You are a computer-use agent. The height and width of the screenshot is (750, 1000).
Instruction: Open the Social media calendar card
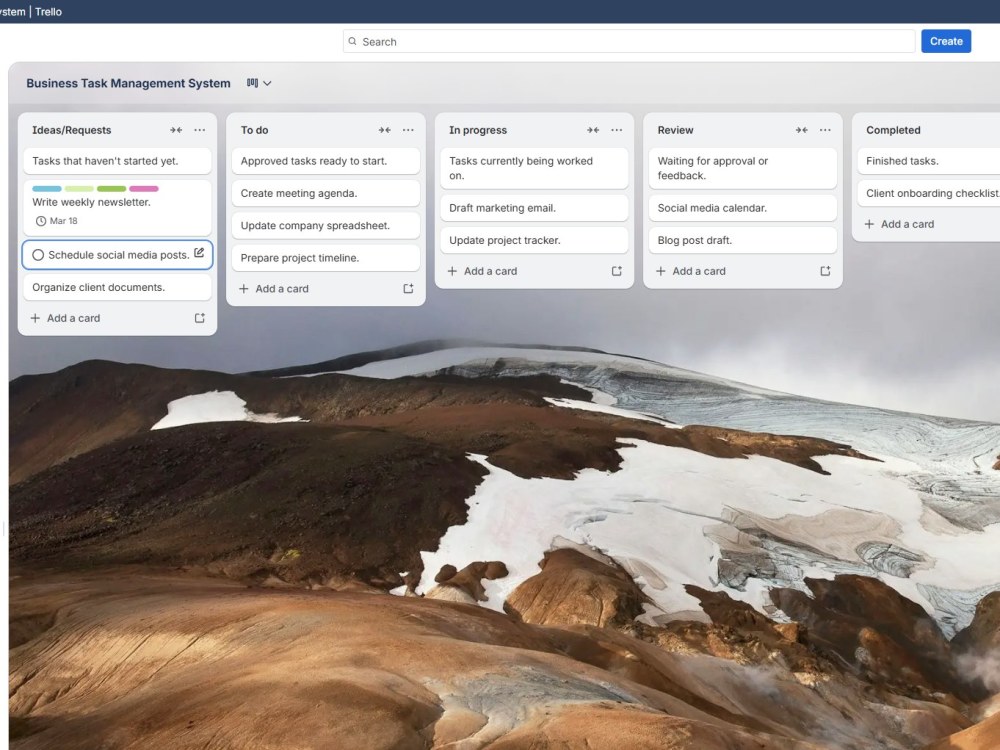[x=743, y=208]
